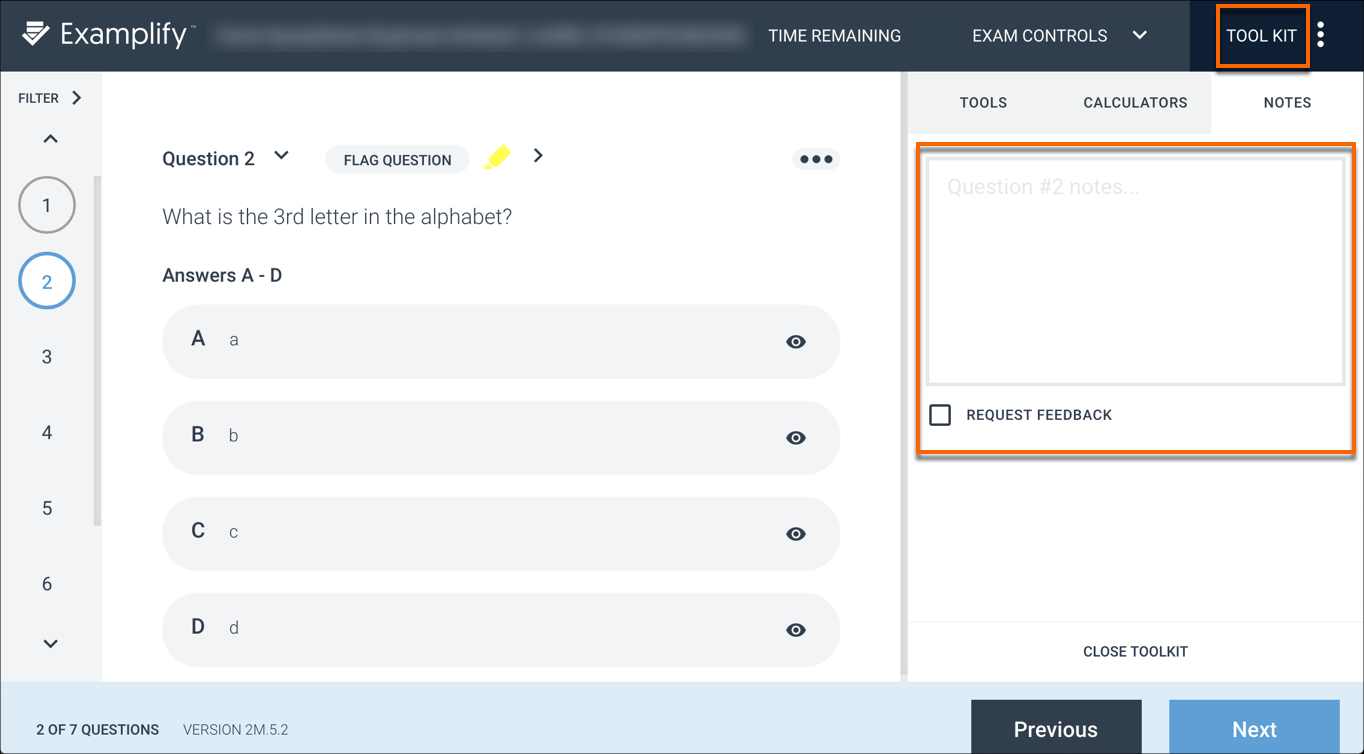The height and width of the screenshot is (754, 1364).
Task: Collapse question navigator with up chevron
Action: pos(49,138)
